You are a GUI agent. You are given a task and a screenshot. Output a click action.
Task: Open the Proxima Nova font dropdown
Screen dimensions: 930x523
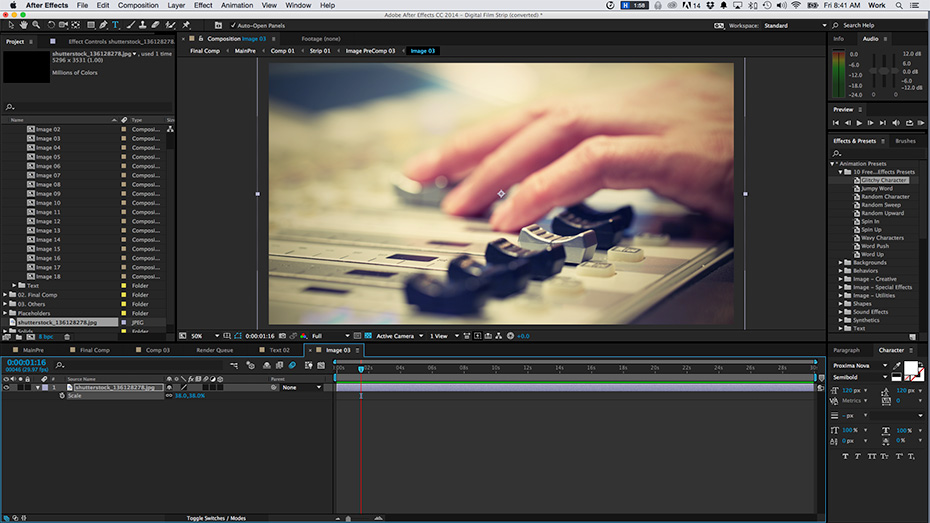[860, 365]
